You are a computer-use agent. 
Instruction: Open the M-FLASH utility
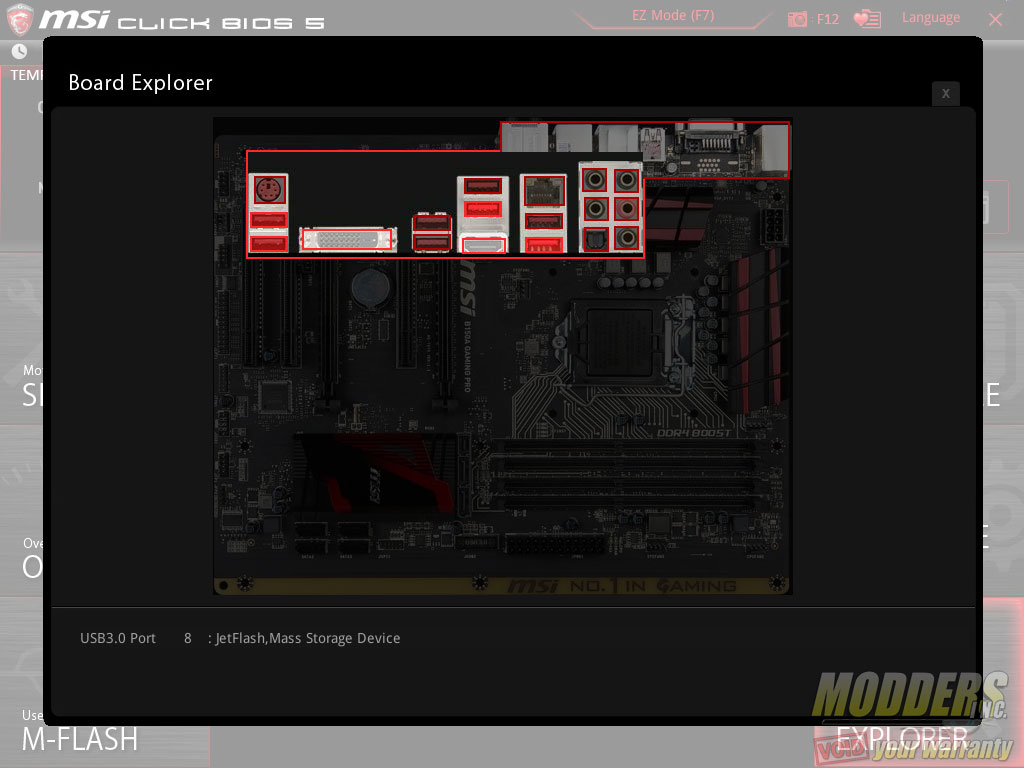(x=80, y=740)
